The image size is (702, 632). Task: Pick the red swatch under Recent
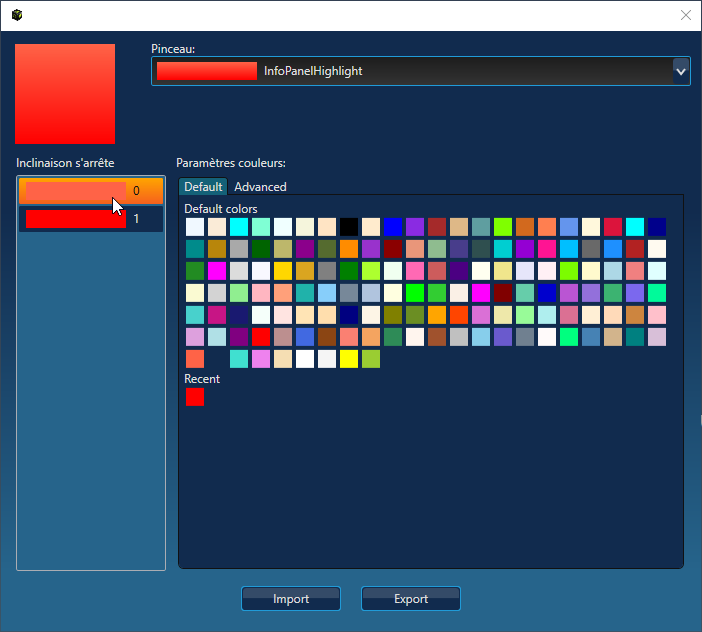click(195, 397)
